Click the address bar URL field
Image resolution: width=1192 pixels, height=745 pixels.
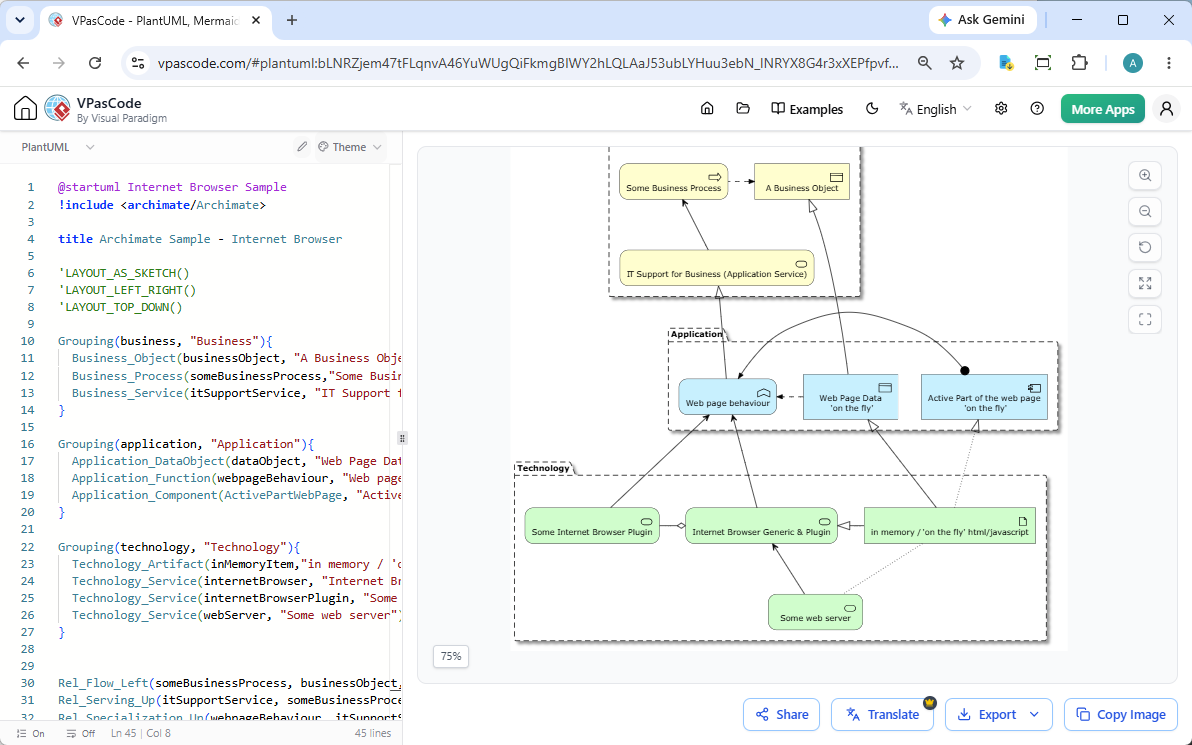[528, 63]
